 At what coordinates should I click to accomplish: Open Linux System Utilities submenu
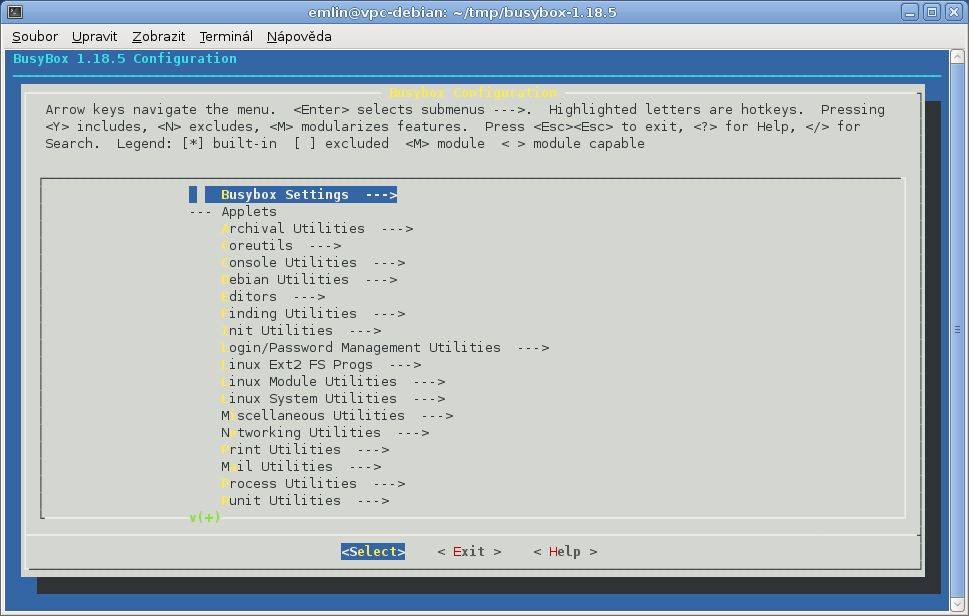tap(333, 399)
